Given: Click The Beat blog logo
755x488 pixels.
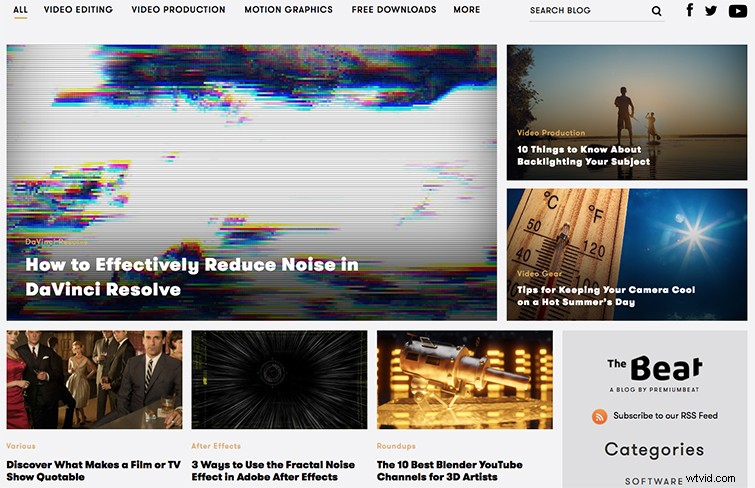Looking at the screenshot, I should click(x=654, y=374).
